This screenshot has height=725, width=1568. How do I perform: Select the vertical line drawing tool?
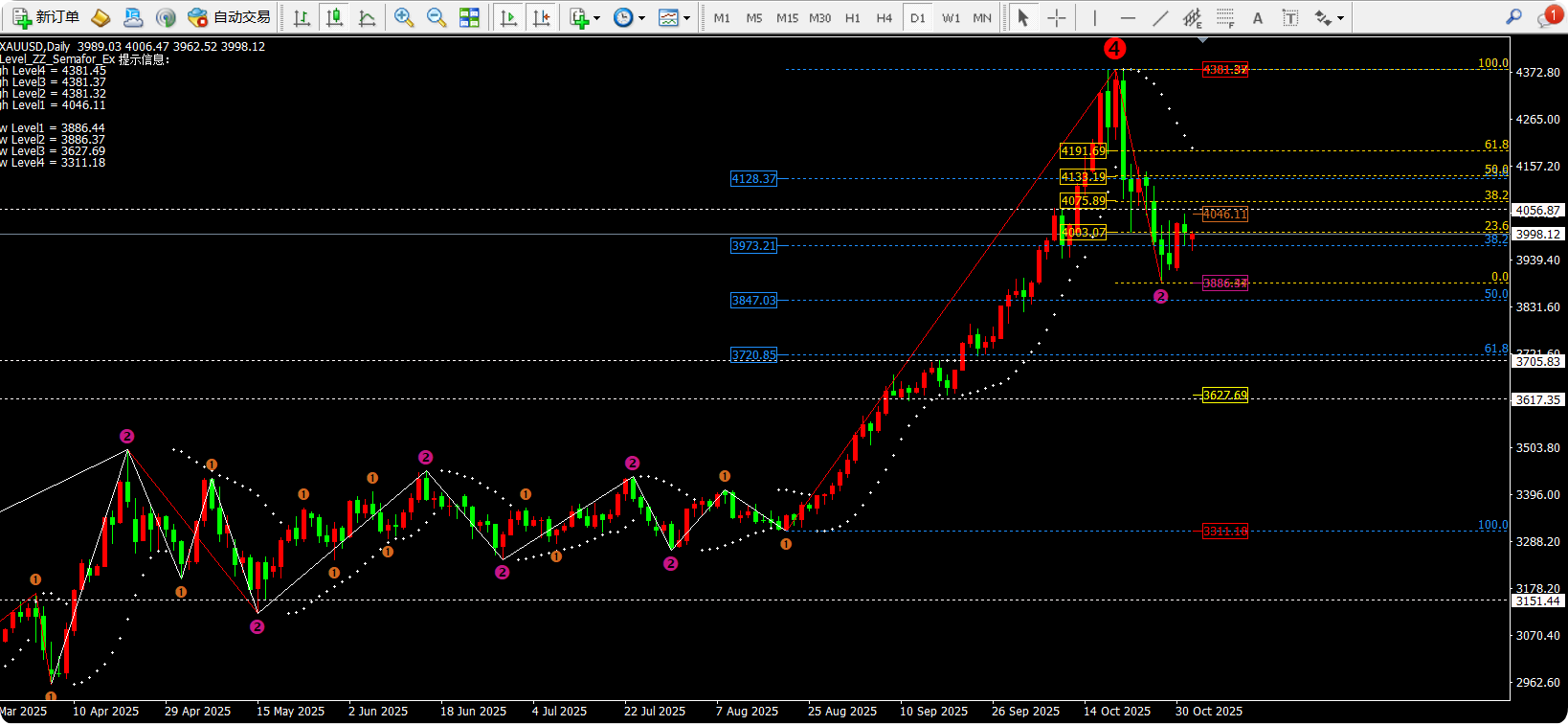point(1094,17)
